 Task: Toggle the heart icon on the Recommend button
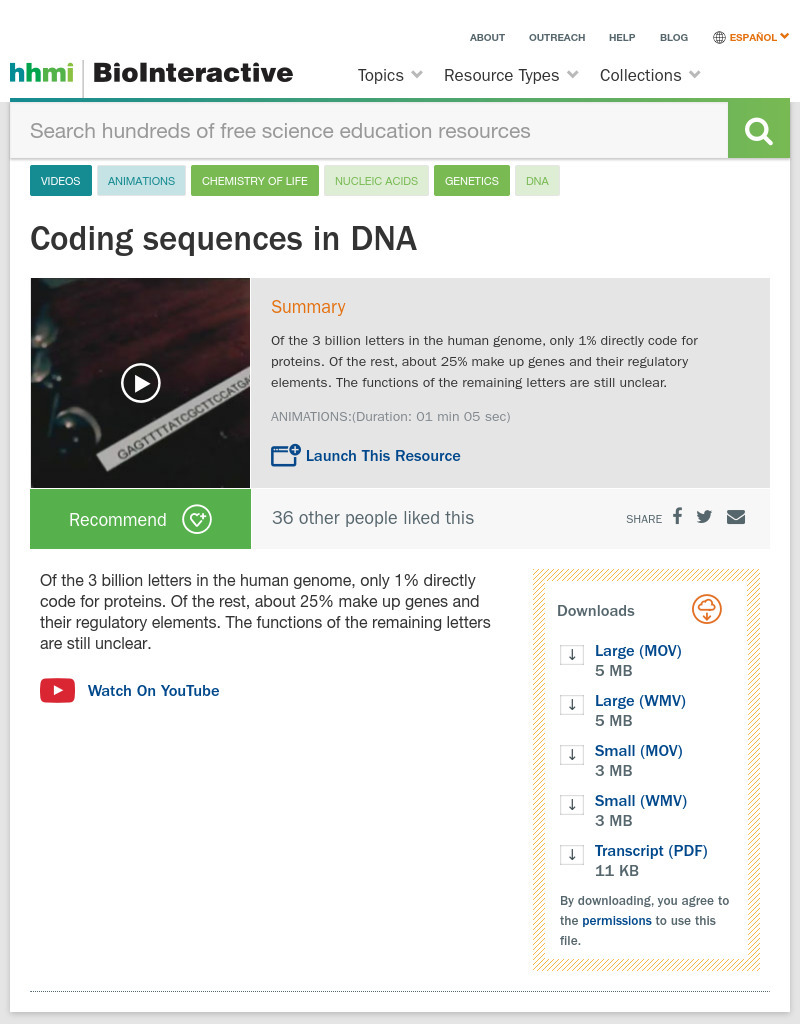197,519
